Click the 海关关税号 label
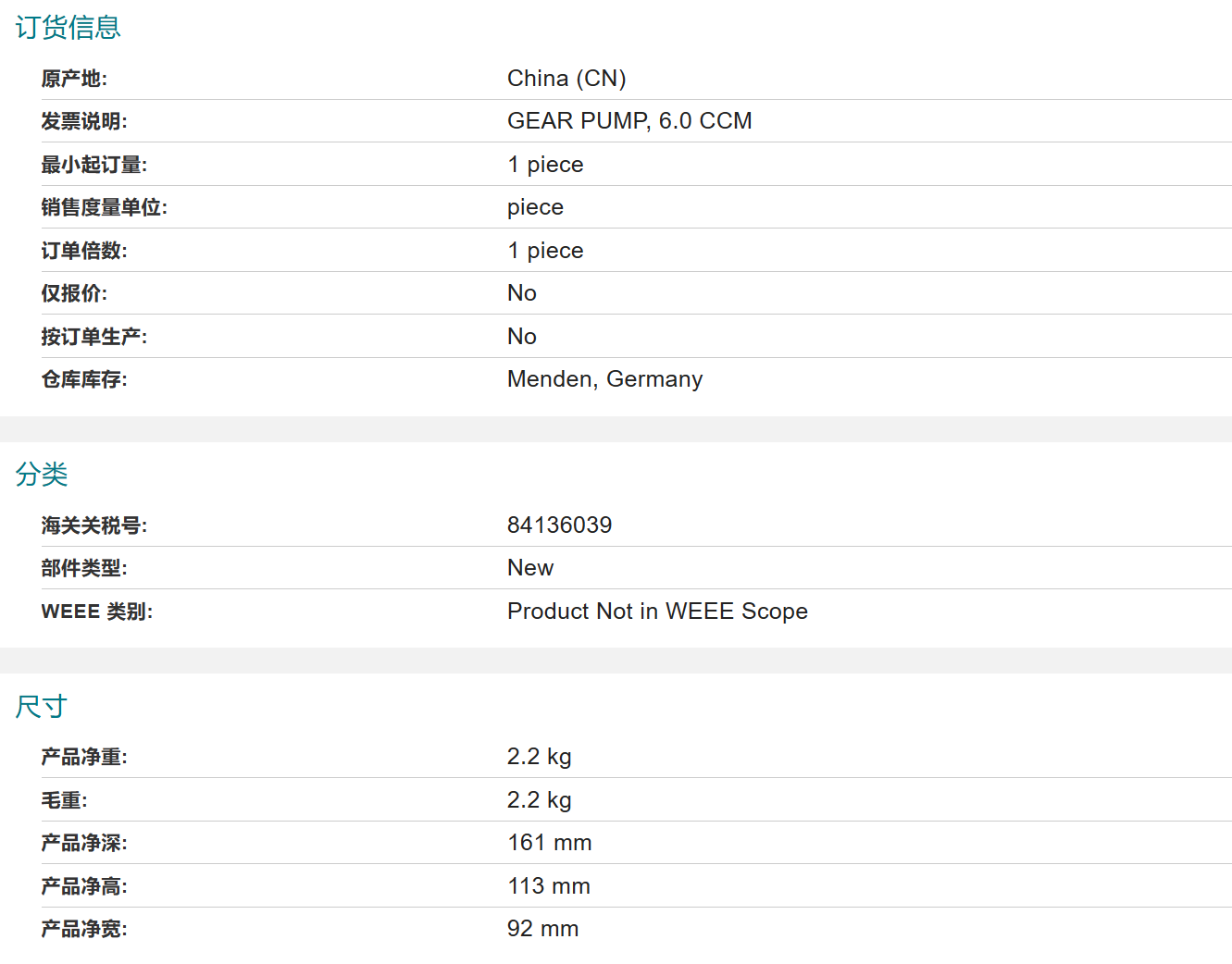Viewport: 1232px width, 964px height. [x=94, y=525]
